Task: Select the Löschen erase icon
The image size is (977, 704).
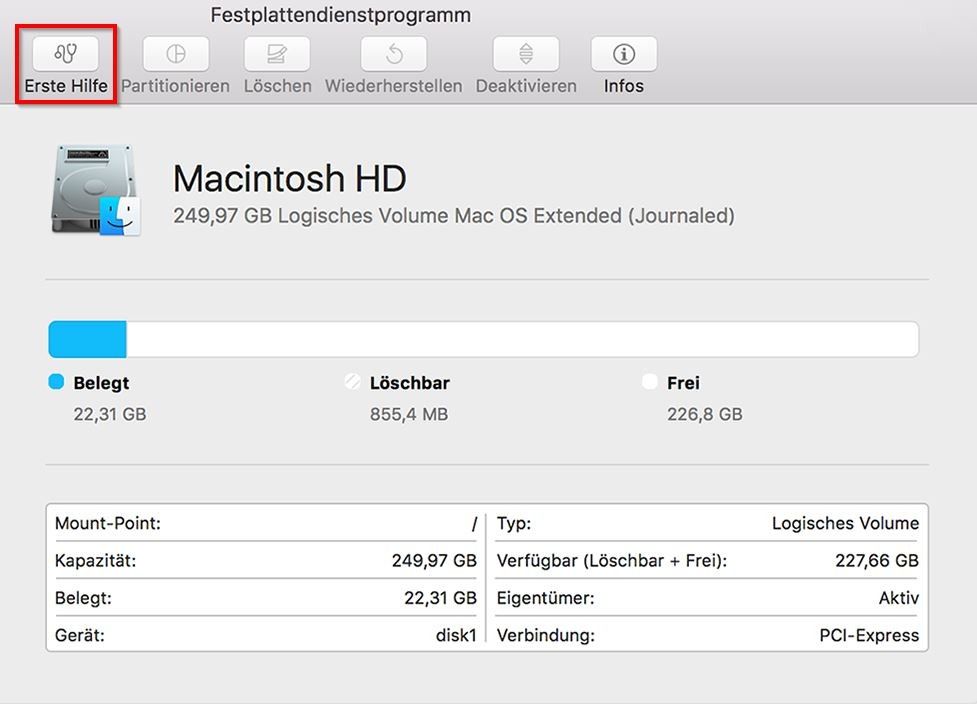Action: pos(277,53)
